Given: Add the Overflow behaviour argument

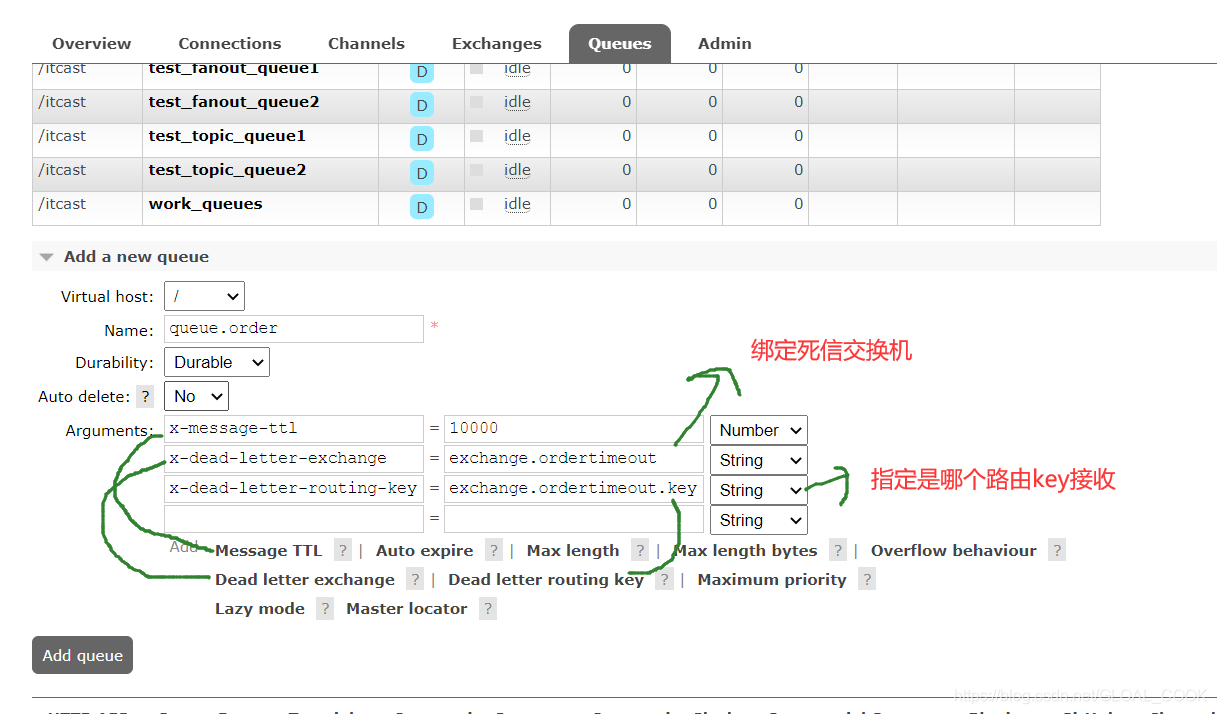Looking at the screenshot, I should point(954,551).
